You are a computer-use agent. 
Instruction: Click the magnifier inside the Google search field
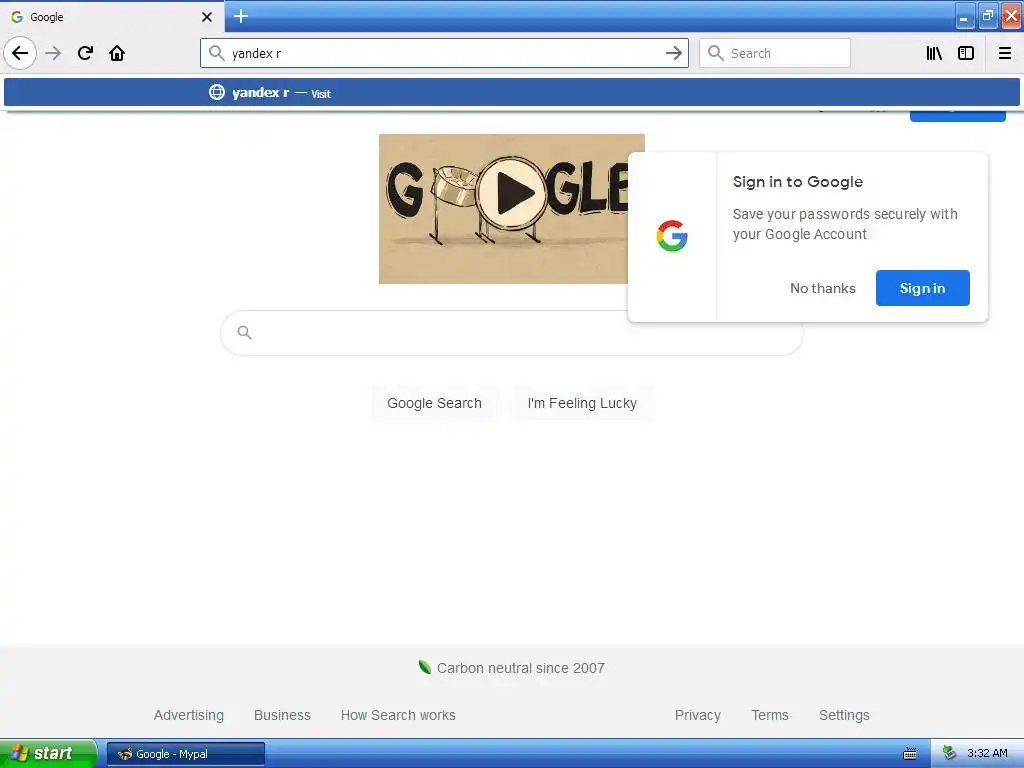point(244,332)
